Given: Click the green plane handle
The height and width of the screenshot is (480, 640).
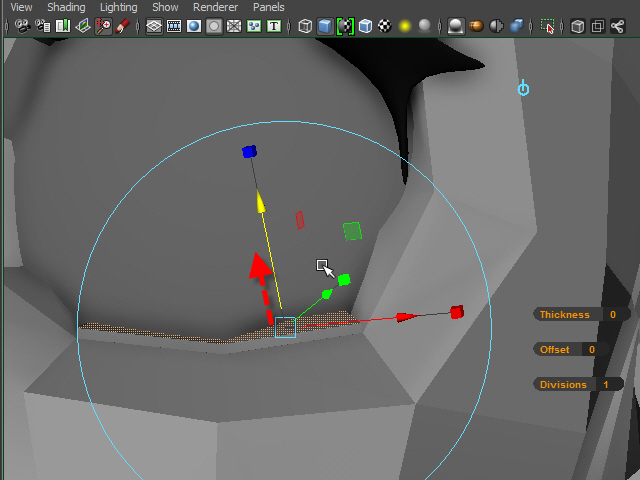Looking at the screenshot, I should [x=352, y=231].
